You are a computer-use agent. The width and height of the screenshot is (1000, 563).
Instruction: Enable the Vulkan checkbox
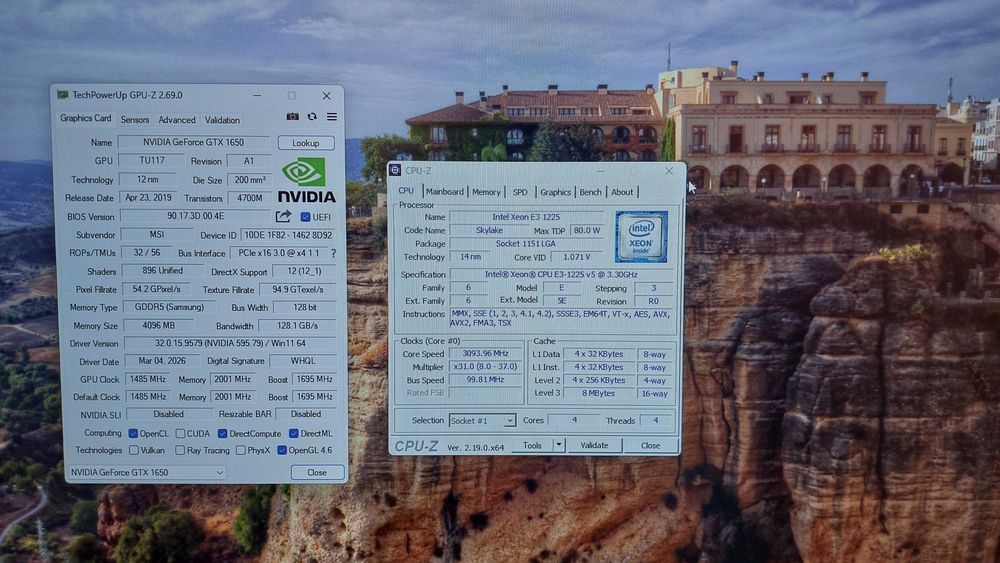(x=133, y=450)
